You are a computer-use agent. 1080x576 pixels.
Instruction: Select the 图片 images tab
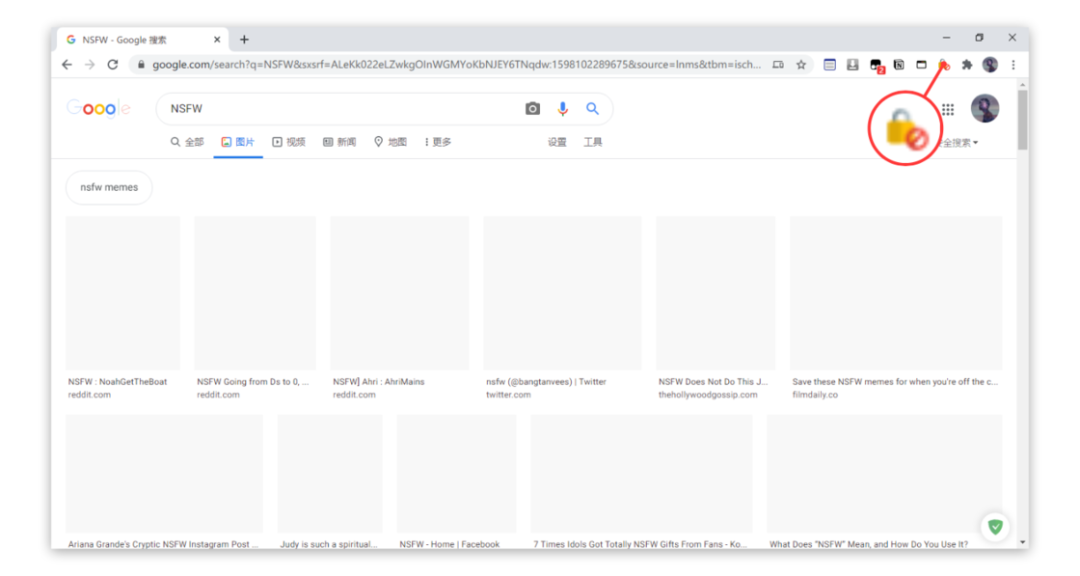[x=238, y=142]
